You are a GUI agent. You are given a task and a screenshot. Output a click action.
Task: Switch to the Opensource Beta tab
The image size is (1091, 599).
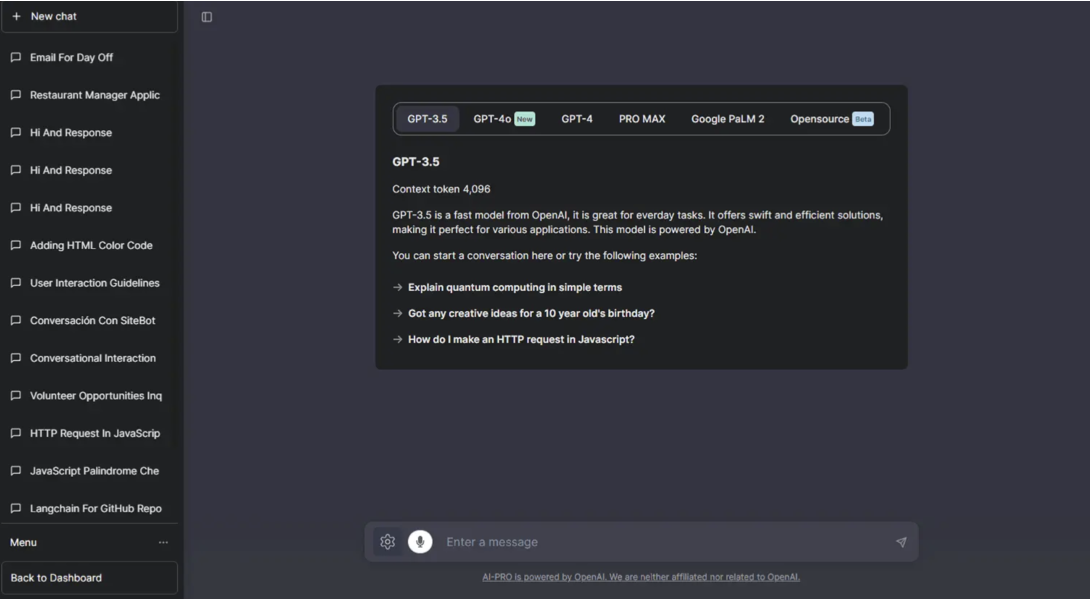pos(831,119)
